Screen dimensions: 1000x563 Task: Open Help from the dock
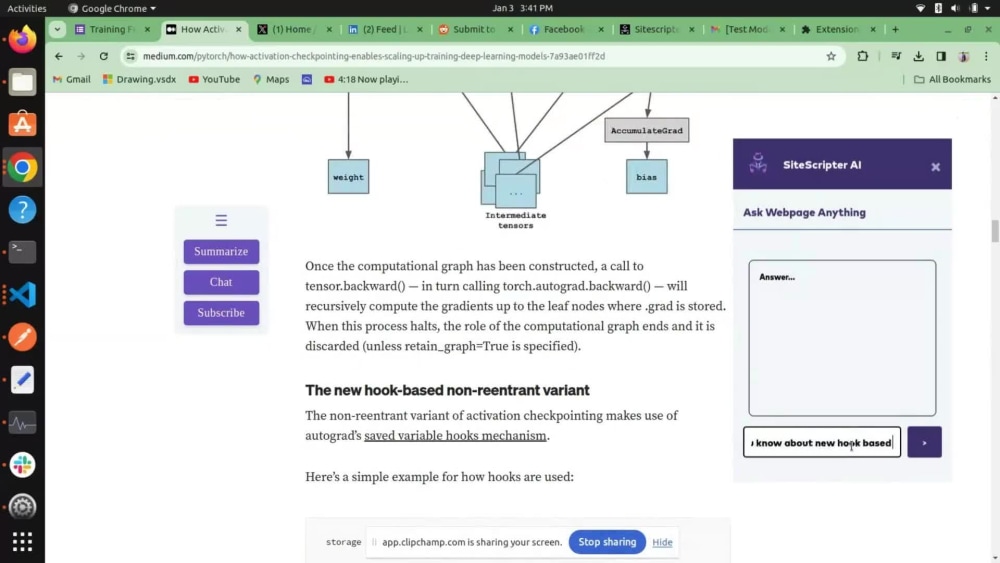pos(22,210)
